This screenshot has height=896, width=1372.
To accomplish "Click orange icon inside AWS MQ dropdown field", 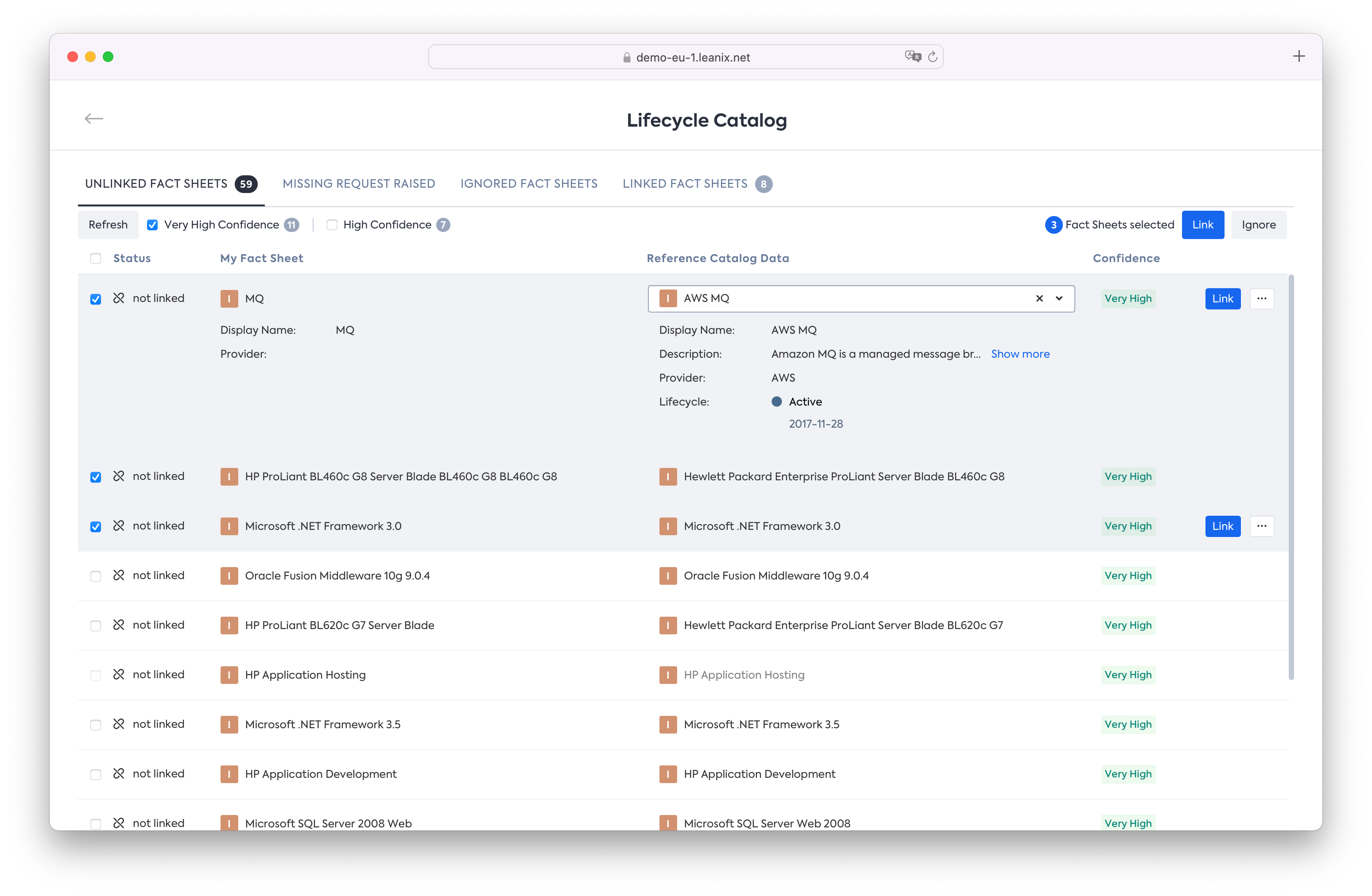I will point(667,298).
